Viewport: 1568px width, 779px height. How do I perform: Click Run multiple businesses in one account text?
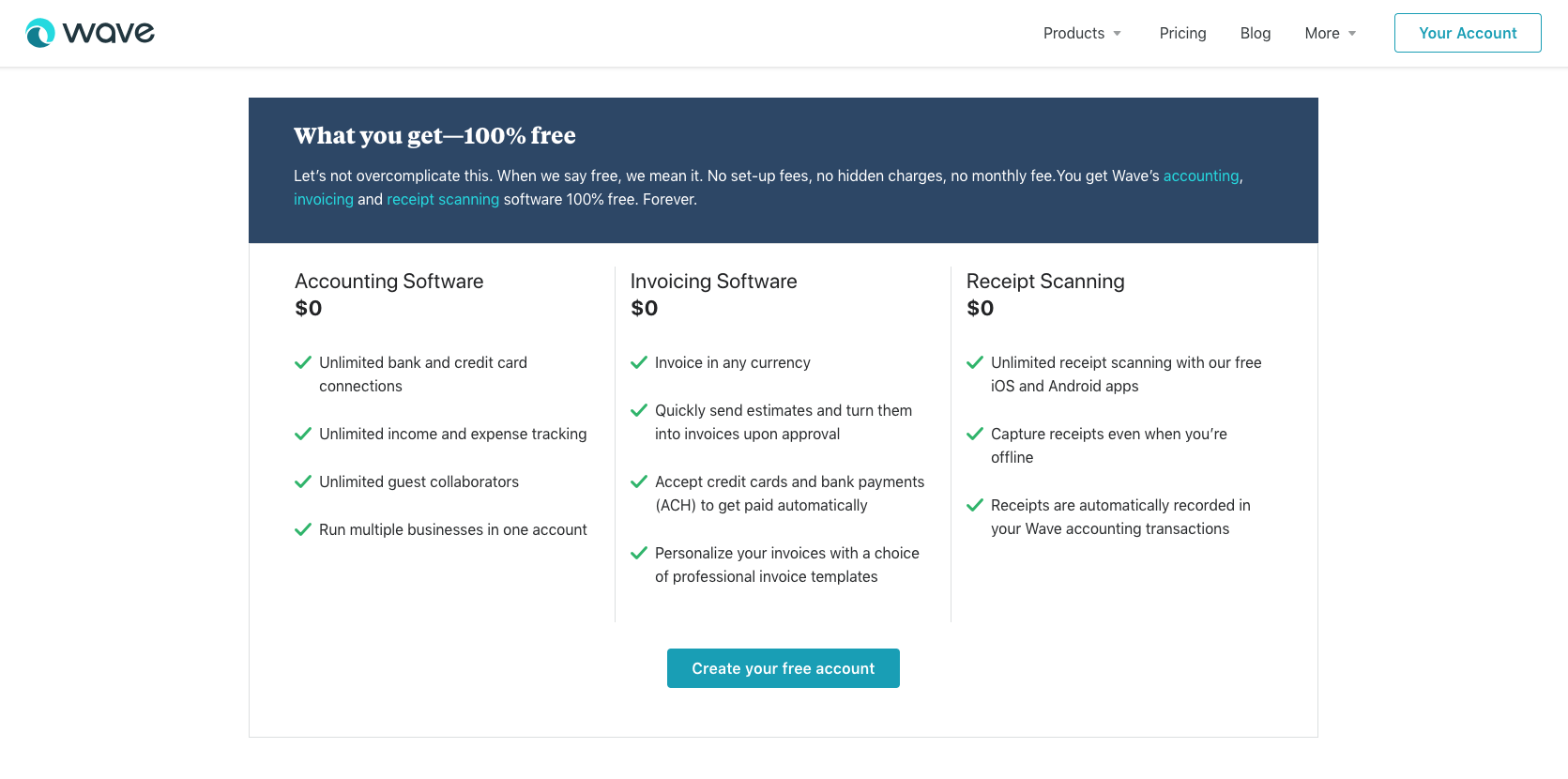click(x=453, y=529)
